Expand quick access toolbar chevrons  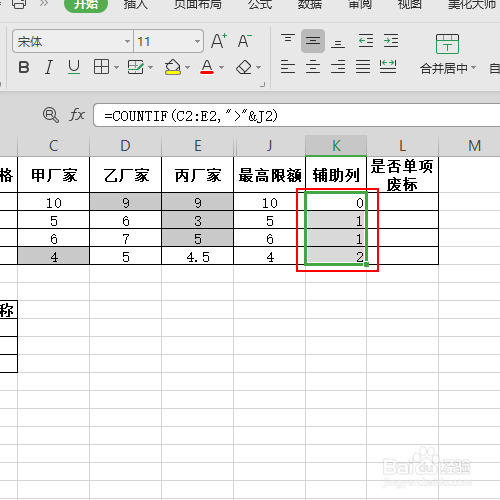pos(44,4)
